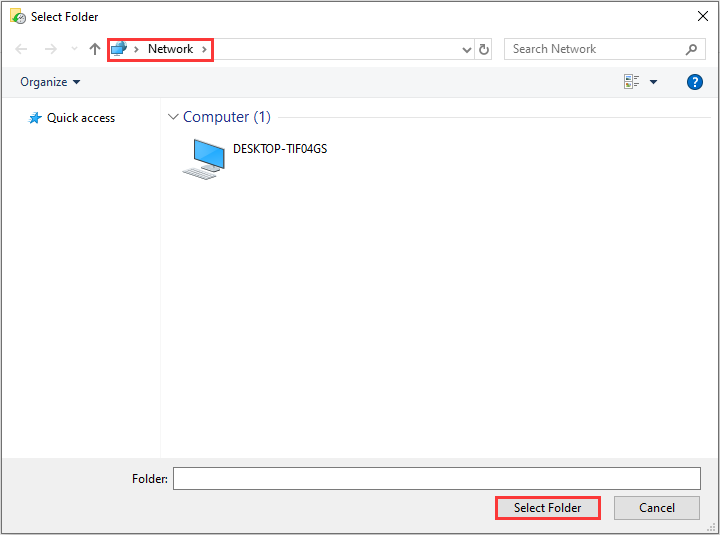Open help with the blue question mark

(694, 82)
